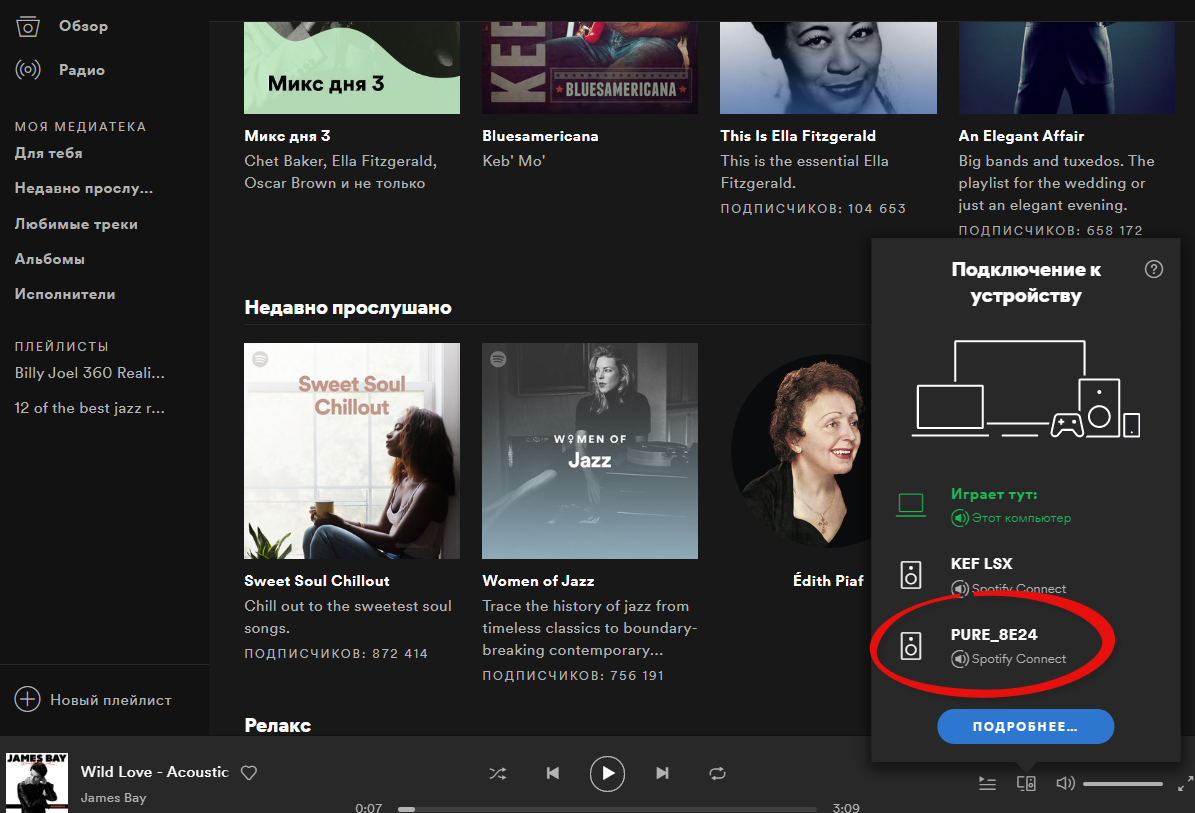Click Women of Jazz title

coord(538,581)
